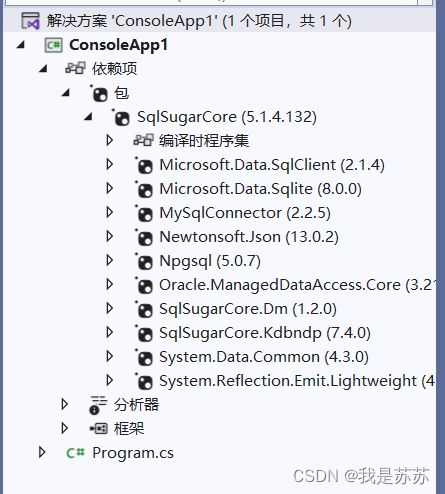This screenshot has height=494, width=445.
Task: Select the 编译时程序集 label
Action: pos(204,141)
